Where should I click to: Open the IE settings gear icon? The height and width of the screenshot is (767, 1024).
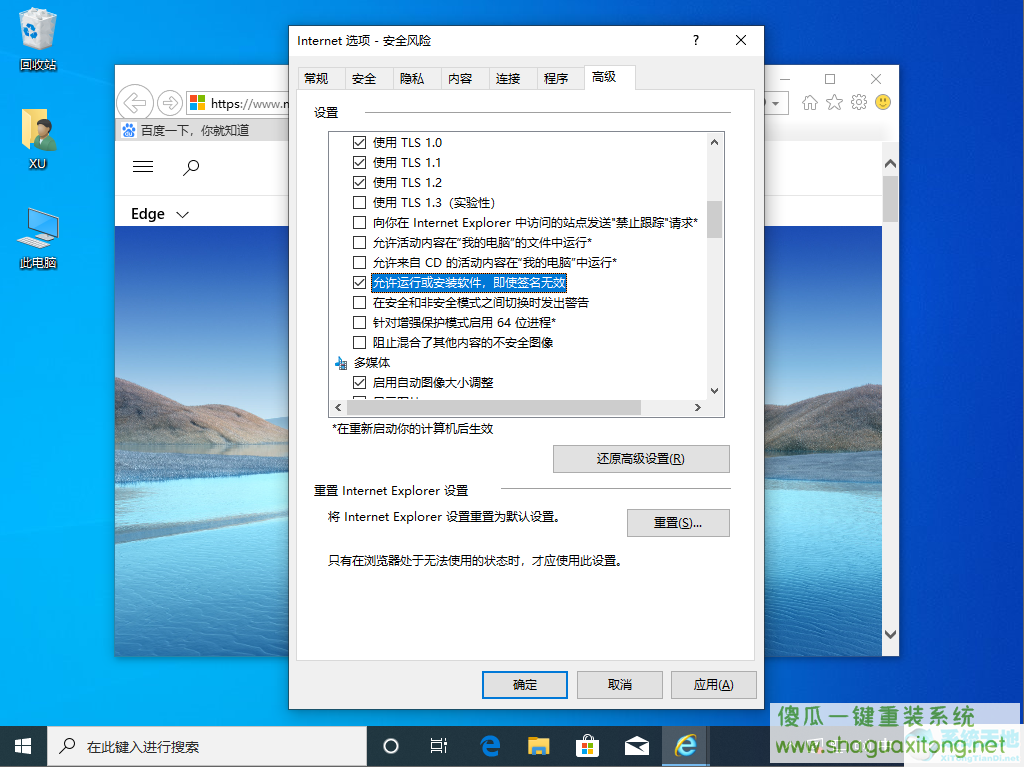859,103
